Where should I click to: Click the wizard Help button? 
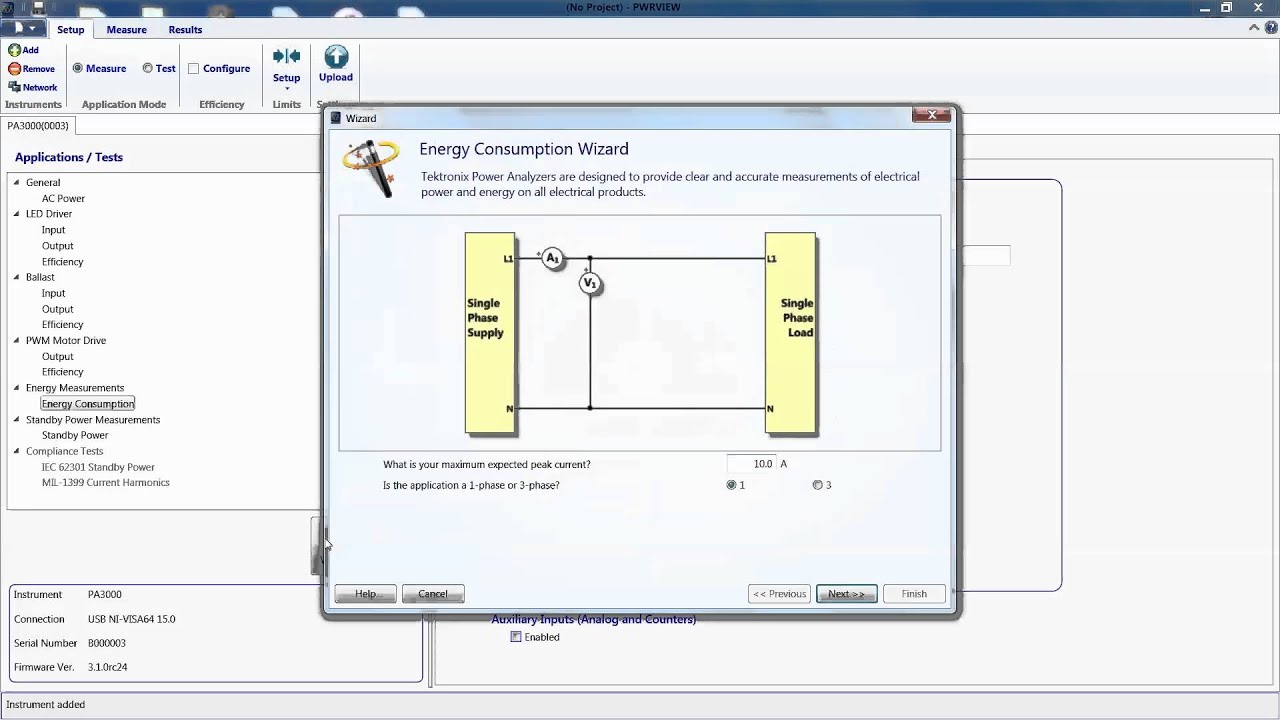click(366, 594)
